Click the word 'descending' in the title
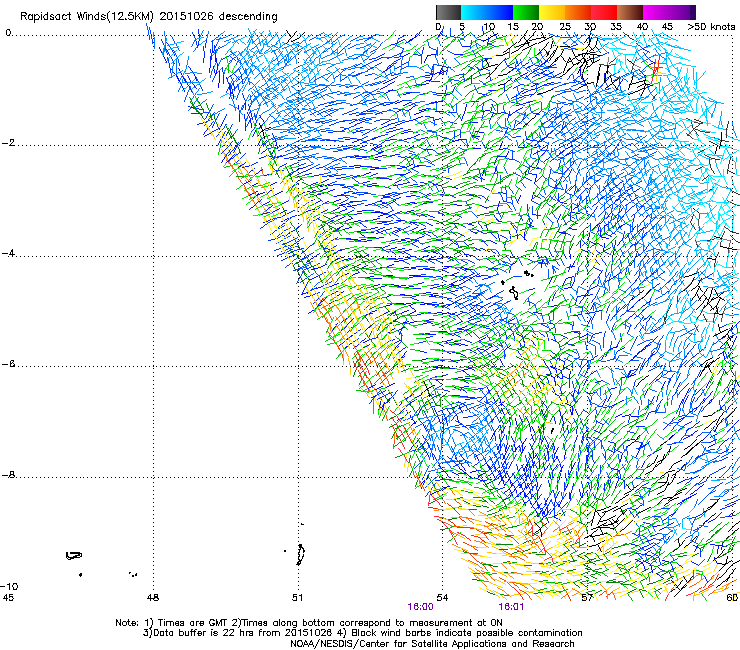This screenshot has height=650, width=740. (248, 17)
